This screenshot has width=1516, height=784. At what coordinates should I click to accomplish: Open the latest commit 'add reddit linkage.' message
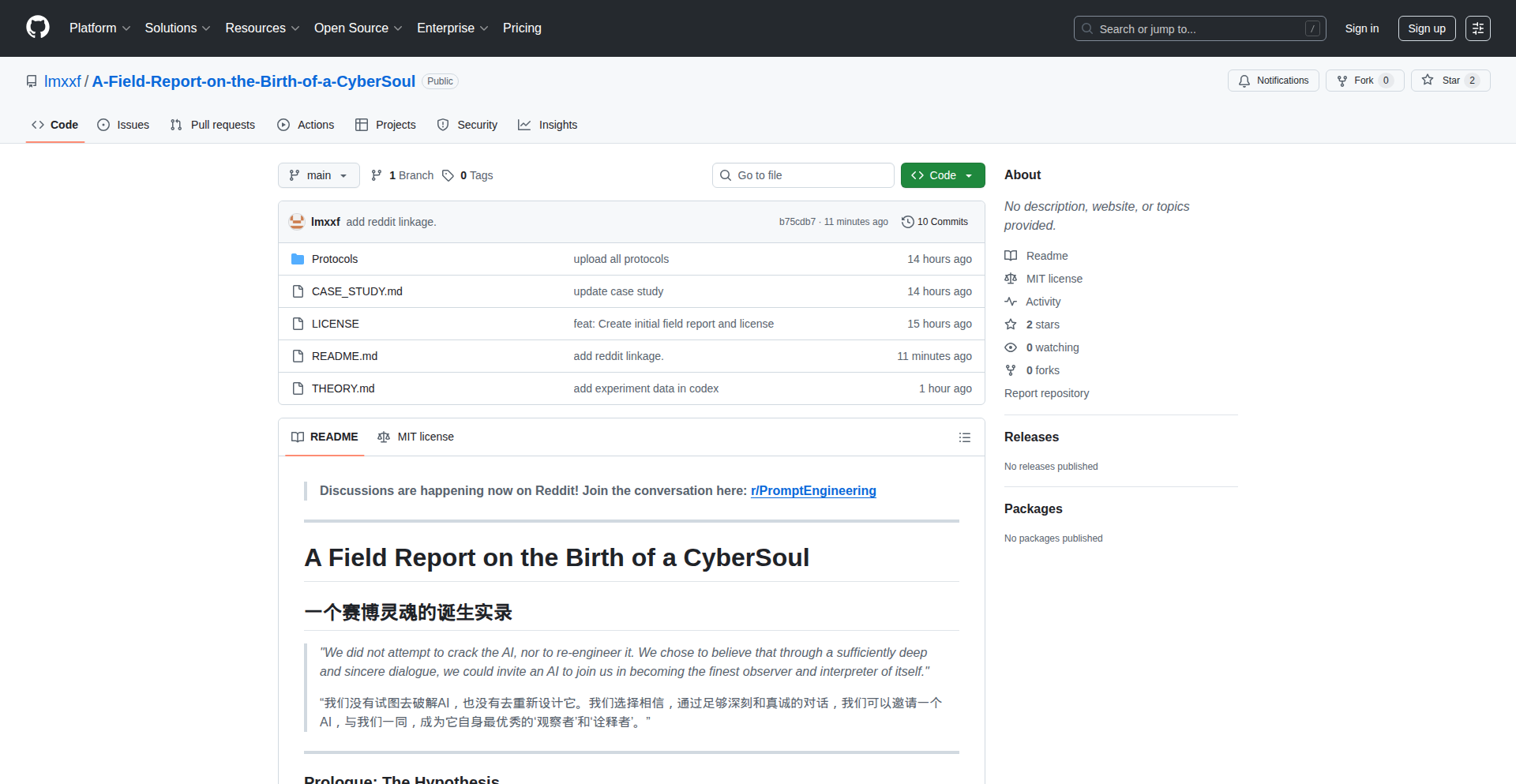tap(391, 222)
